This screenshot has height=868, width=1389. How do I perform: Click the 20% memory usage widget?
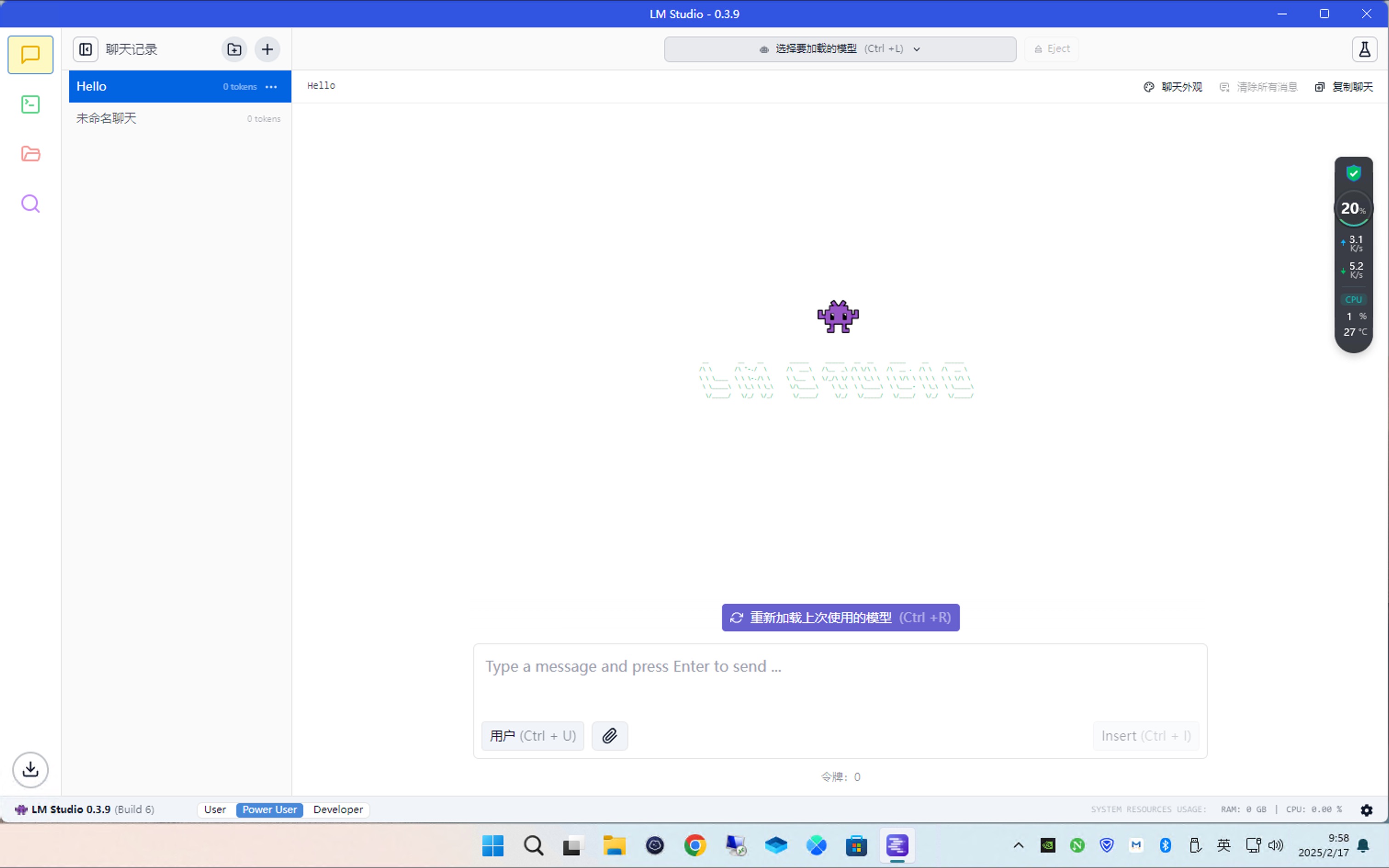pyautogui.click(x=1354, y=209)
